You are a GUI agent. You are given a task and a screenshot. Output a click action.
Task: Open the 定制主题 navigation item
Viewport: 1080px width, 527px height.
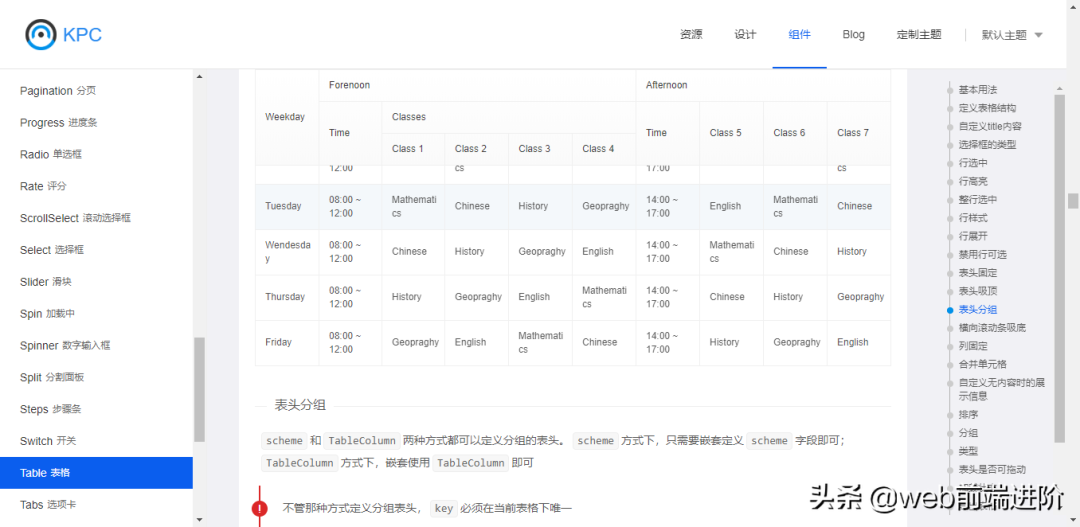click(x=918, y=35)
